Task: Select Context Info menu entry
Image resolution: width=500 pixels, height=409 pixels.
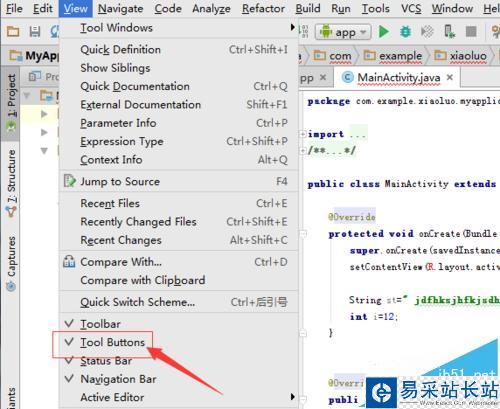Action: 179,160
